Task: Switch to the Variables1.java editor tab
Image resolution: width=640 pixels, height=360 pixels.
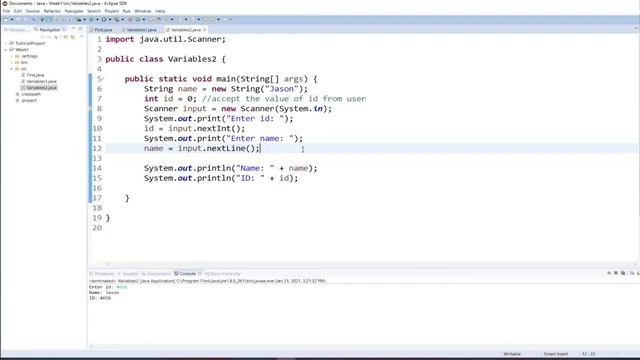Action: point(139,30)
